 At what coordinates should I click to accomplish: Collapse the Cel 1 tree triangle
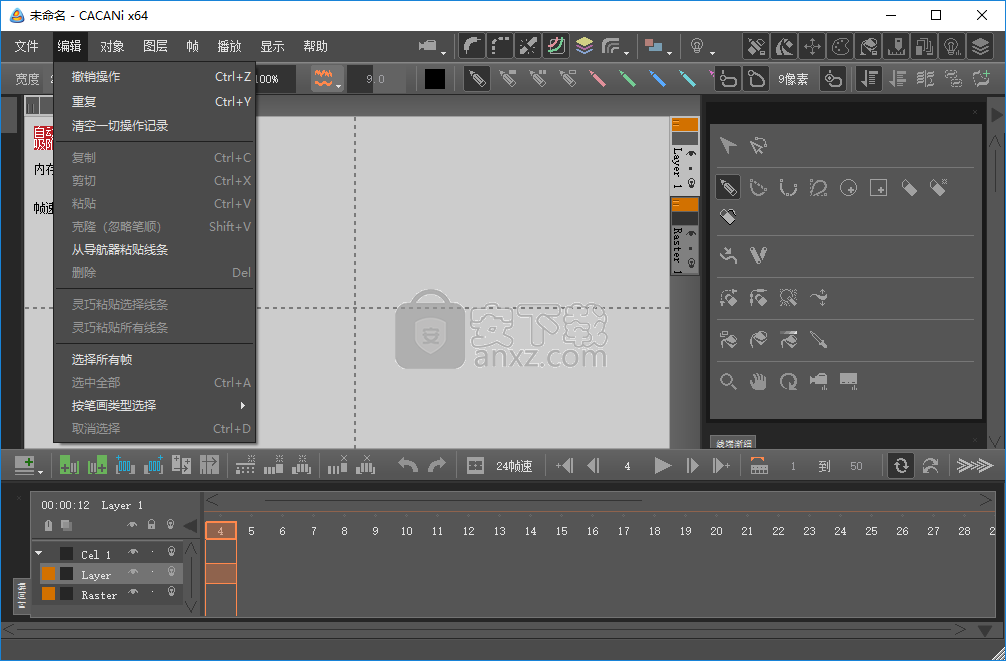(x=39, y=553)
